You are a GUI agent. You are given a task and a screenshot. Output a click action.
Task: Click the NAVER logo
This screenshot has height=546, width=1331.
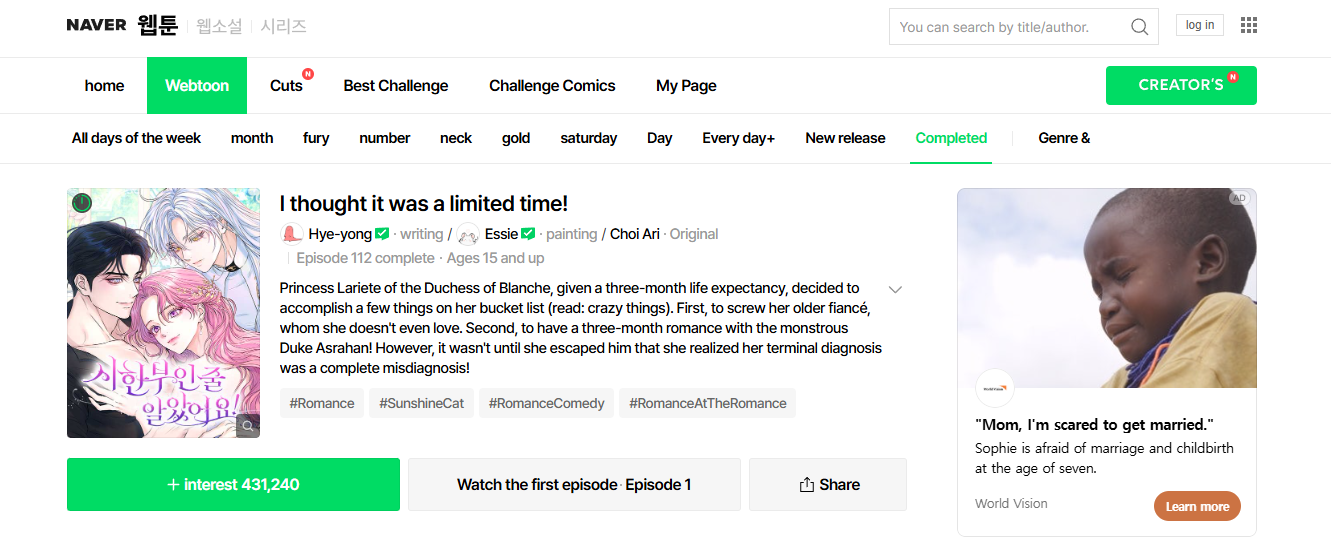coord(96,26)
